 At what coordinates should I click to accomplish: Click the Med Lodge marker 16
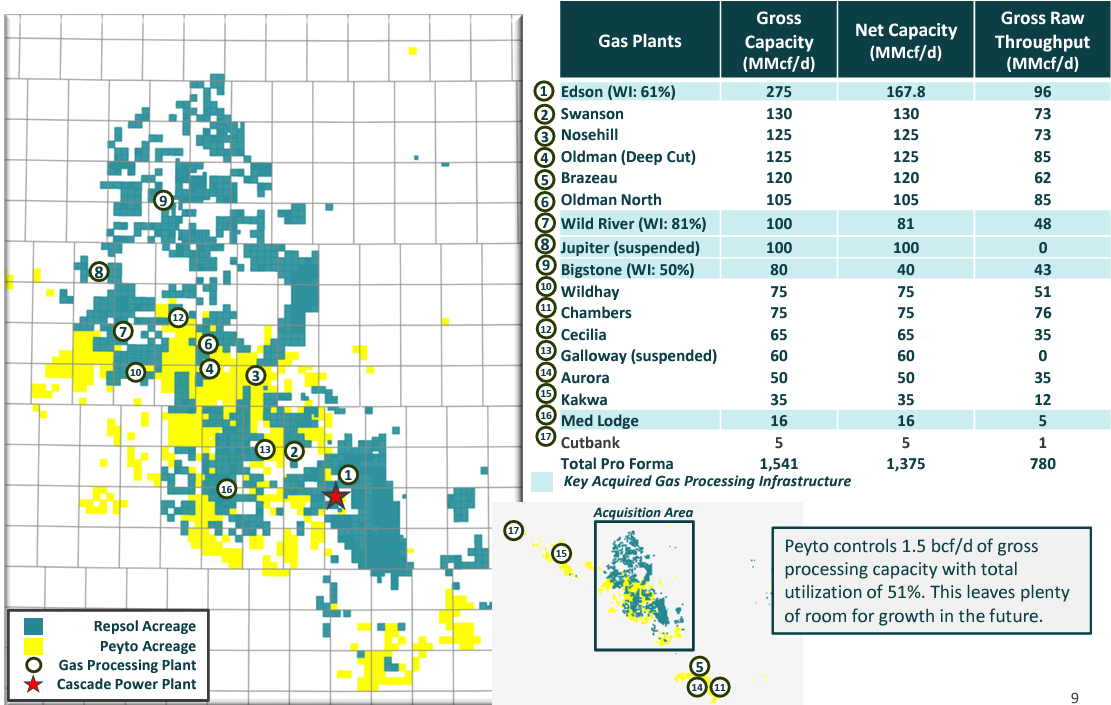[x=227, y=488]
